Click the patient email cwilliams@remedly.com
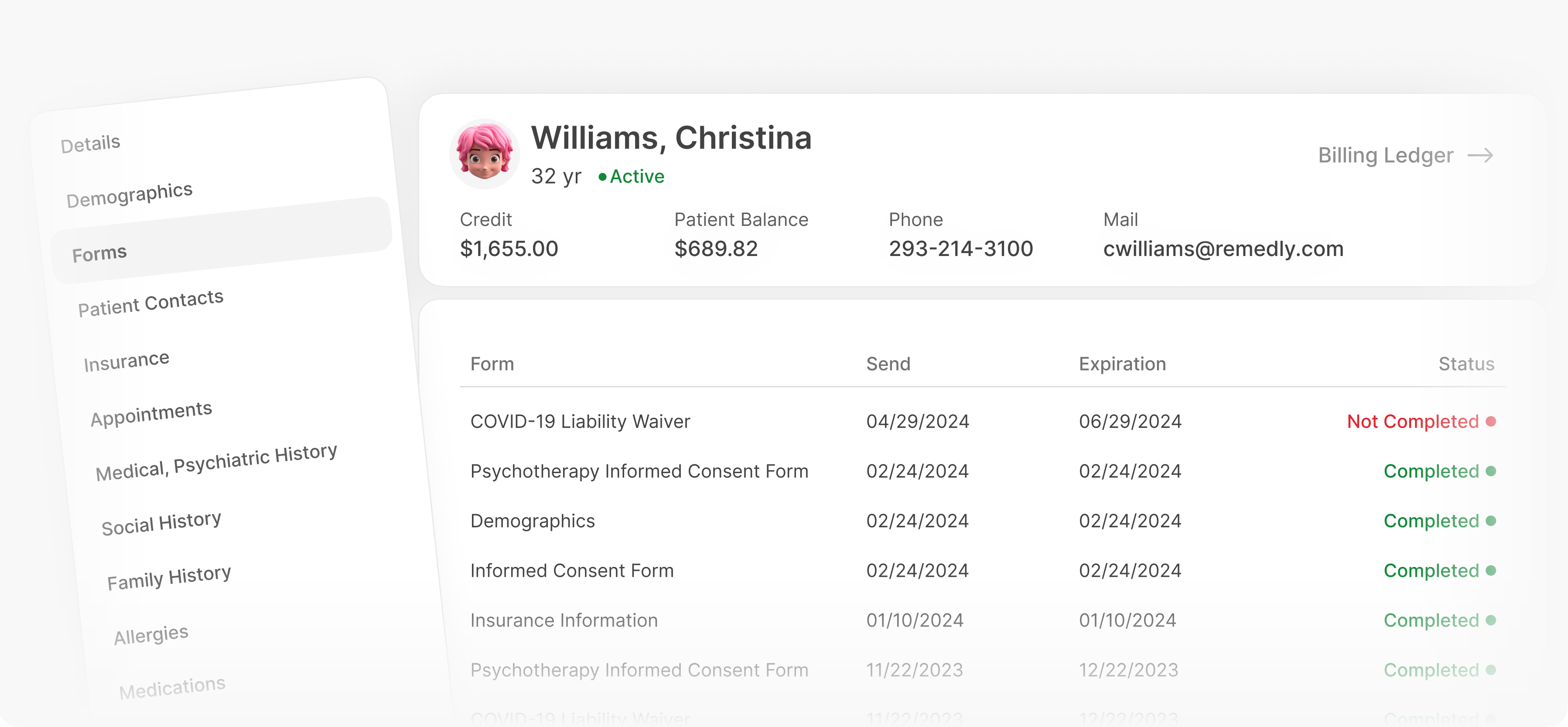Viewport: 1568px width, 727px height. (1223, 249)
